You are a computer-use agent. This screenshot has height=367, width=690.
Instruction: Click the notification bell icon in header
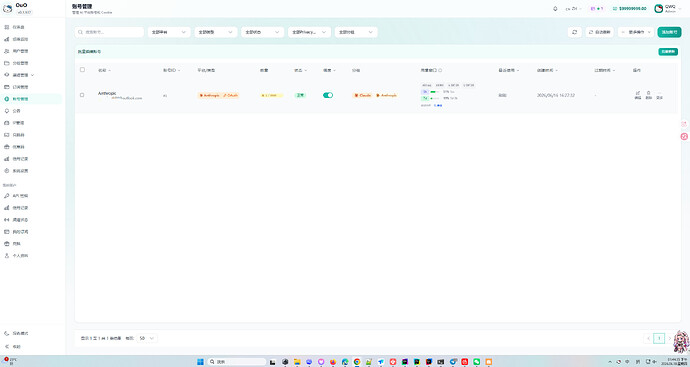(x=555, y=8)
